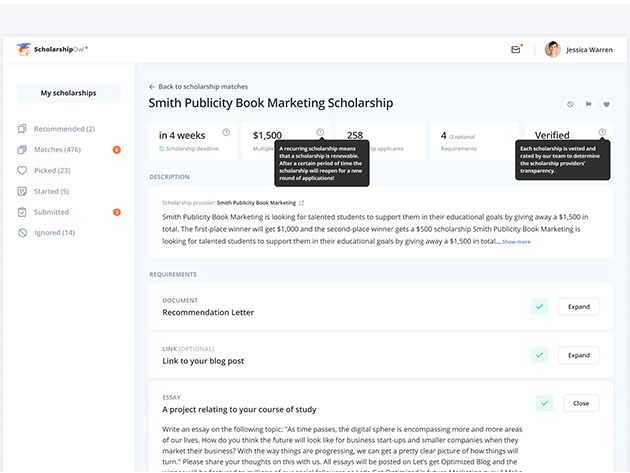This screenshot has width=630, height=473.
Task: Open Submitted list
Action: coord(51,212)
